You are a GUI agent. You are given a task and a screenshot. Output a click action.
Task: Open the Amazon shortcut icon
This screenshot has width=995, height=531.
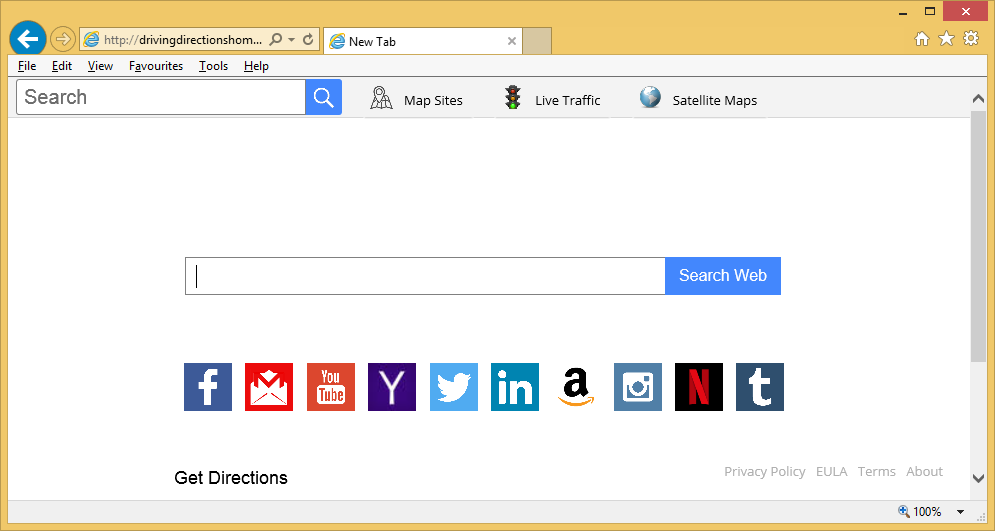point(576,387)
